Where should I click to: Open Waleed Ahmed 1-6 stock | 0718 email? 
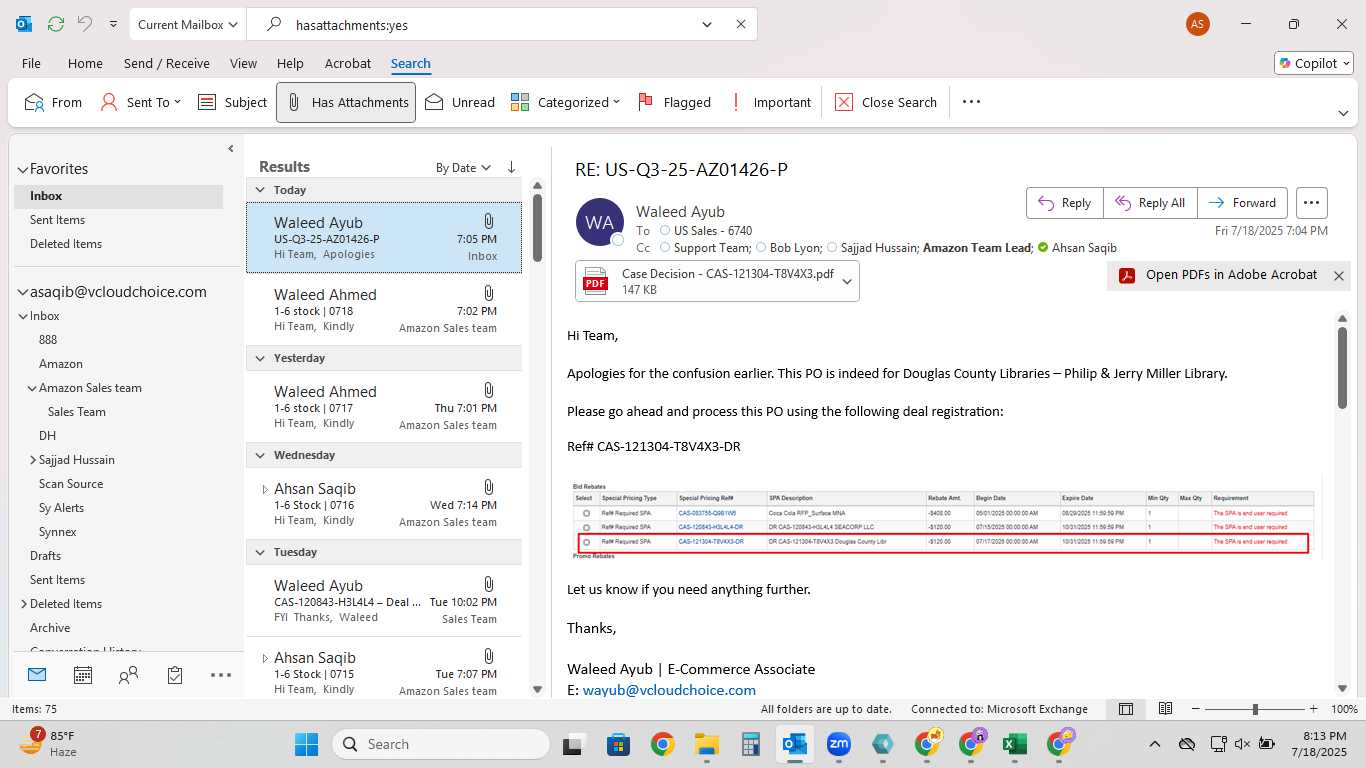click(x=384, y=311)
